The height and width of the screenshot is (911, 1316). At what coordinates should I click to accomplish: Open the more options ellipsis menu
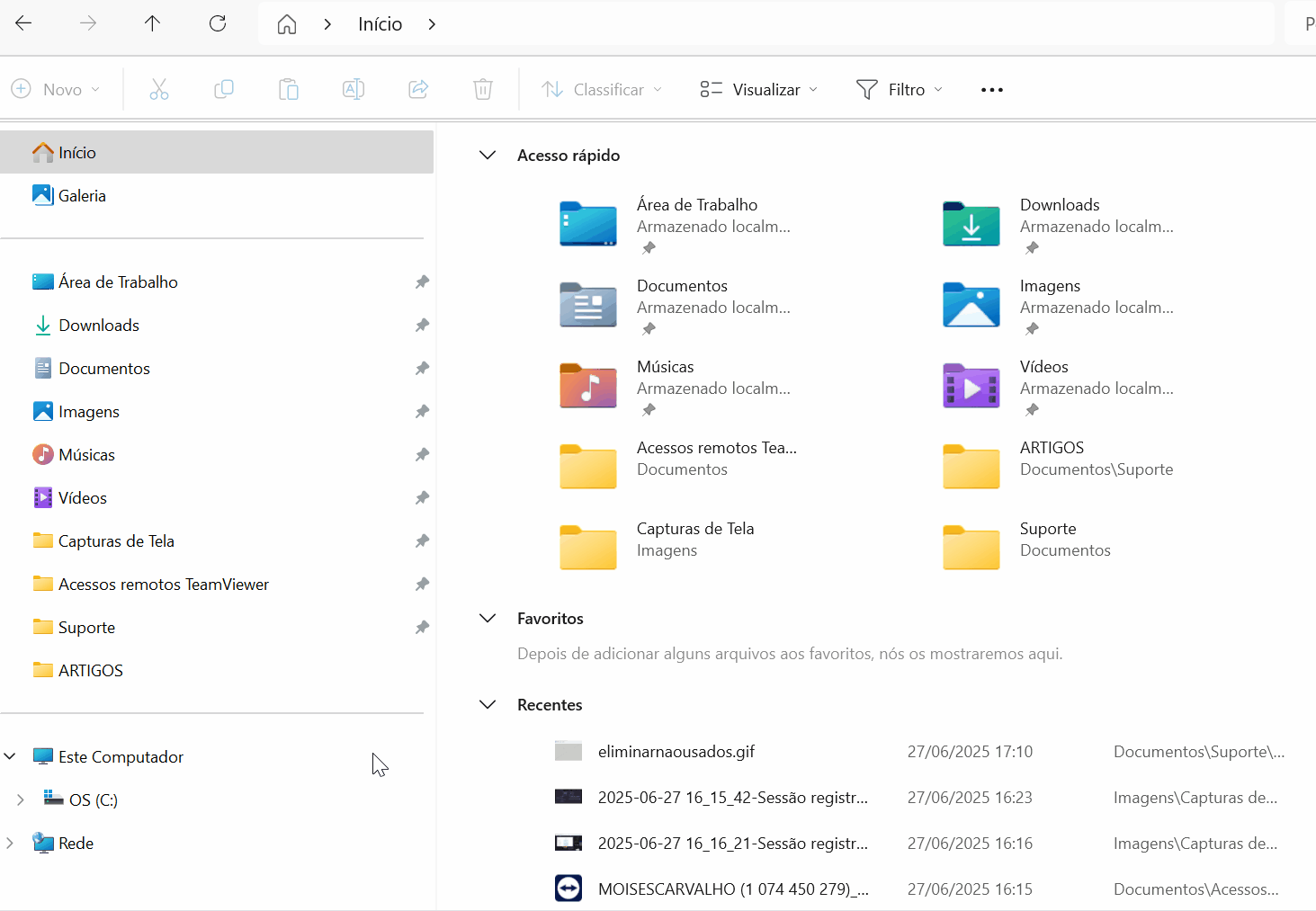pyautogui.click(x=992, y=89)
